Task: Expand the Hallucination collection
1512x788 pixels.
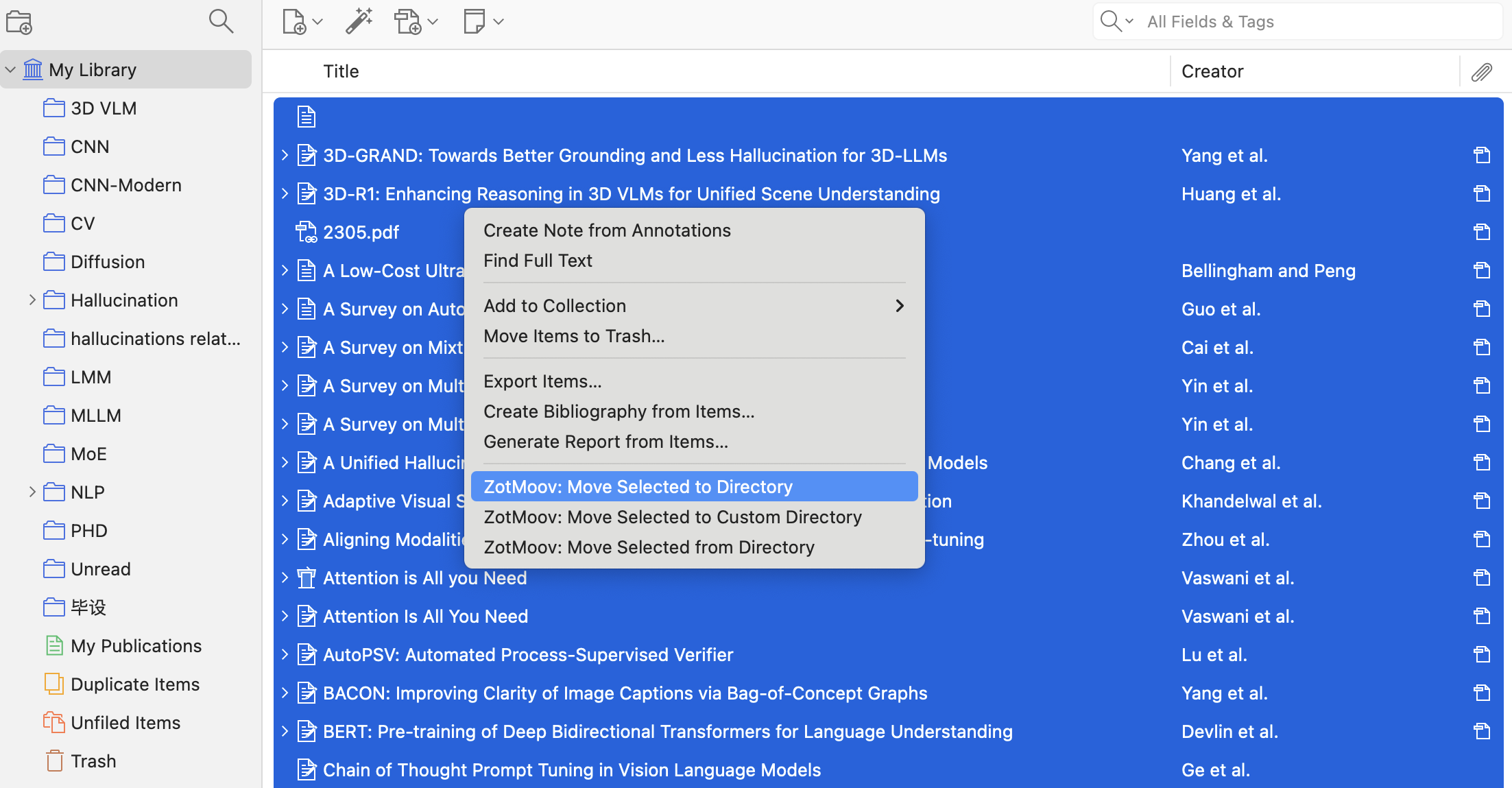Action: (32, 300)
